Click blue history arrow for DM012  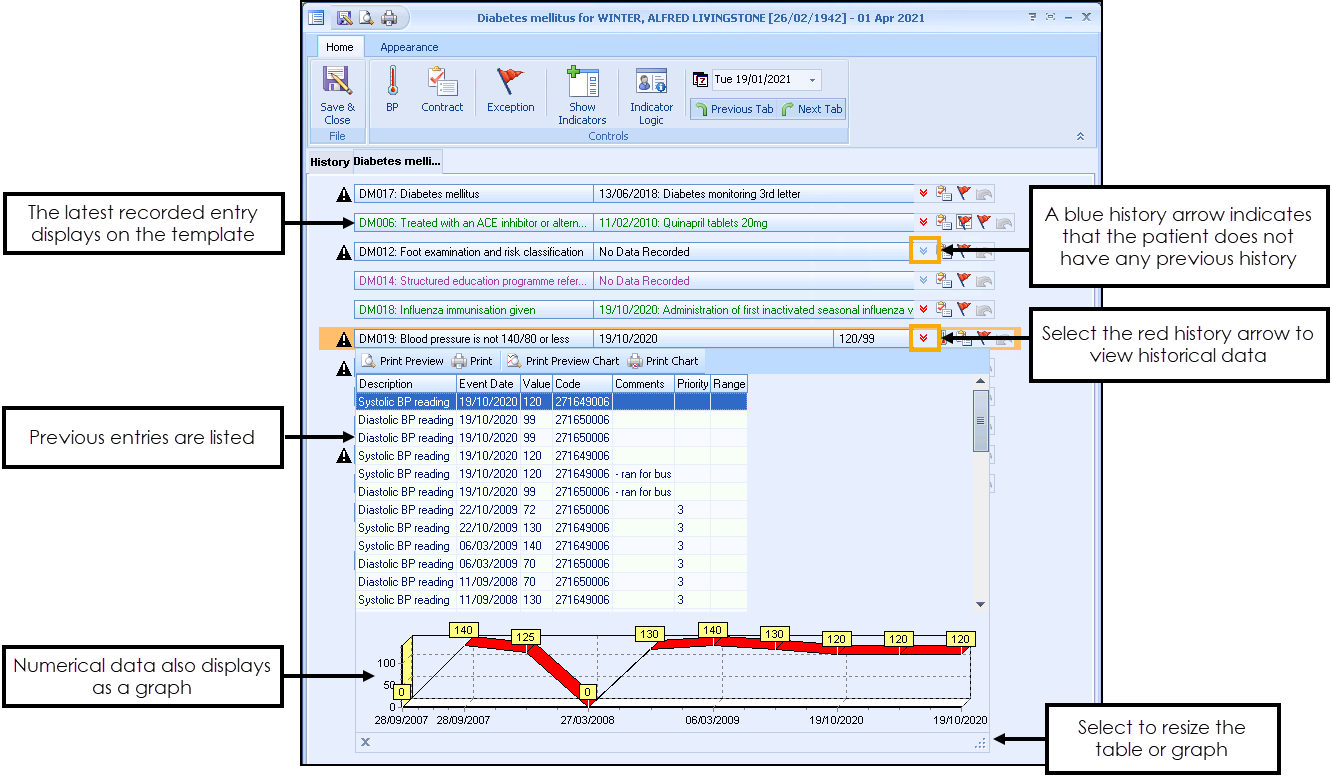coord(924,252)
